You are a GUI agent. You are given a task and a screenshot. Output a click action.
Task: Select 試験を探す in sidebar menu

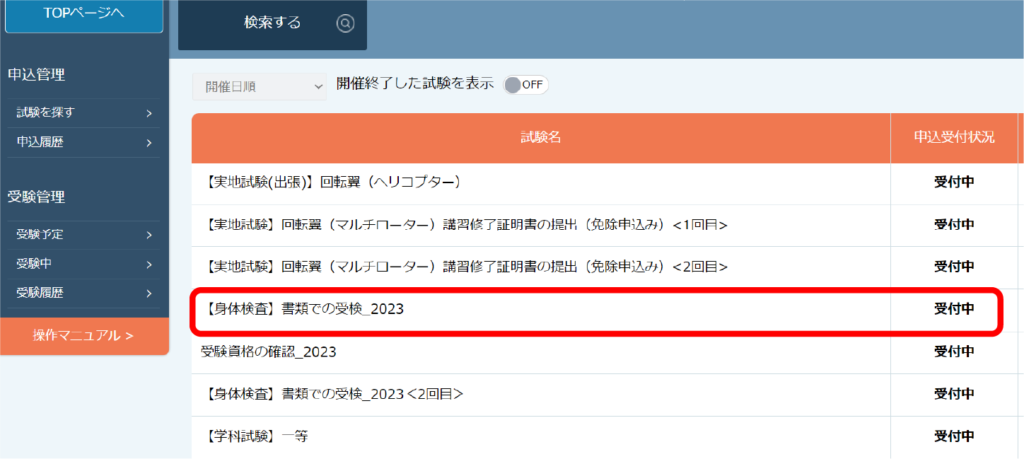point(45,113)
